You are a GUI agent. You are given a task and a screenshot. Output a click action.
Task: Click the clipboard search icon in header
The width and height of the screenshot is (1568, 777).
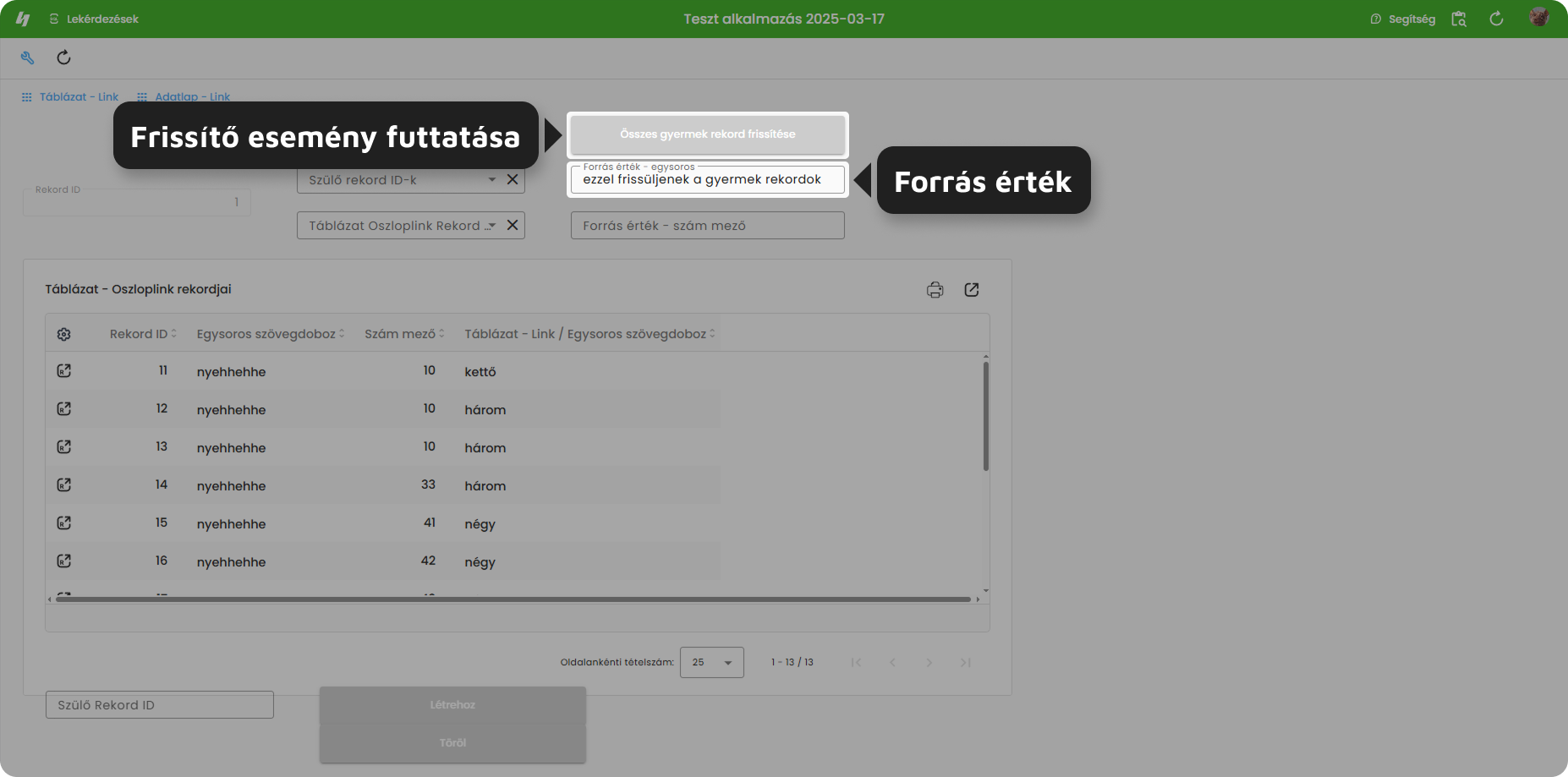(1459, 19)
